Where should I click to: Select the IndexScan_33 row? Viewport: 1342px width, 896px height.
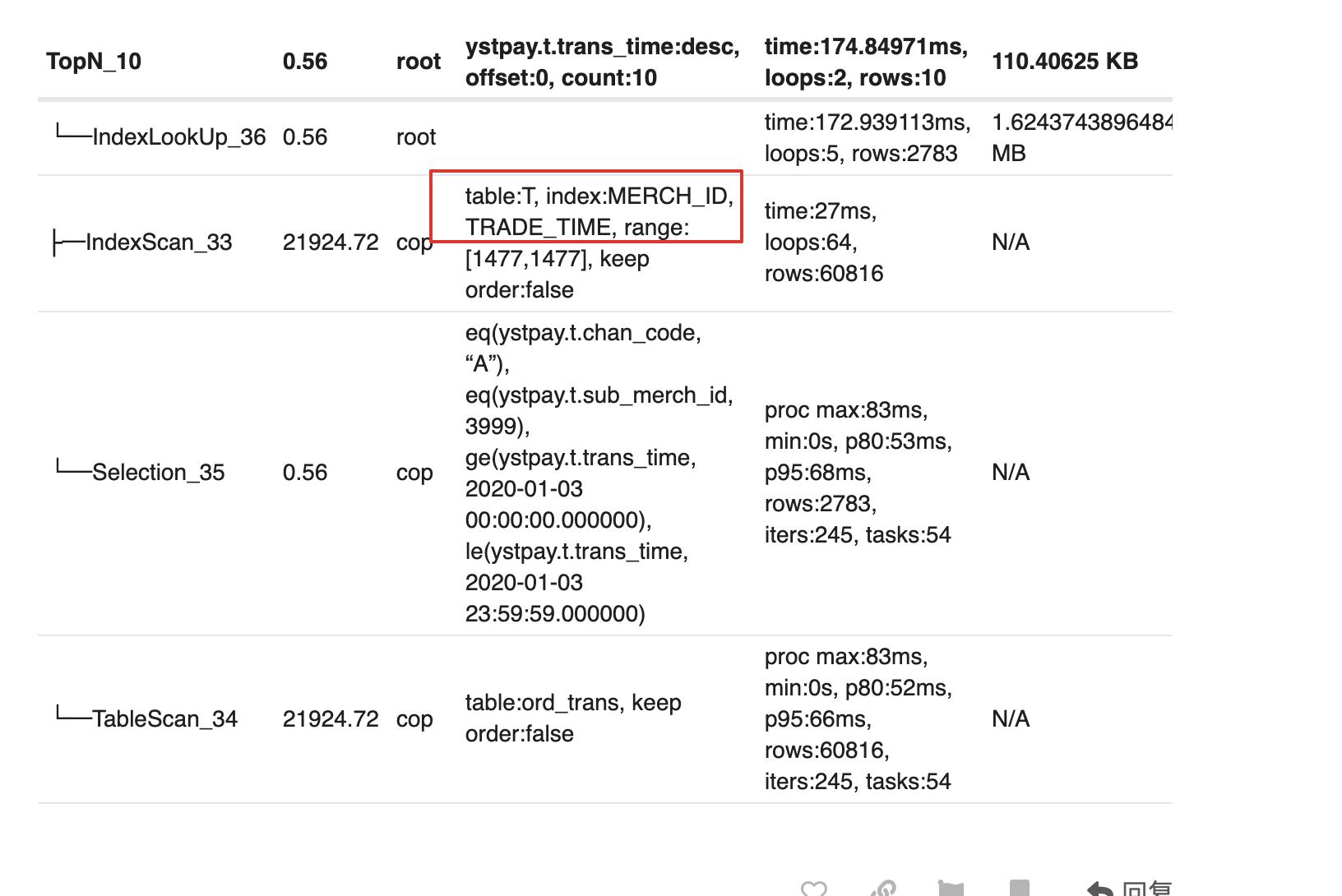(x=159, y=242)
